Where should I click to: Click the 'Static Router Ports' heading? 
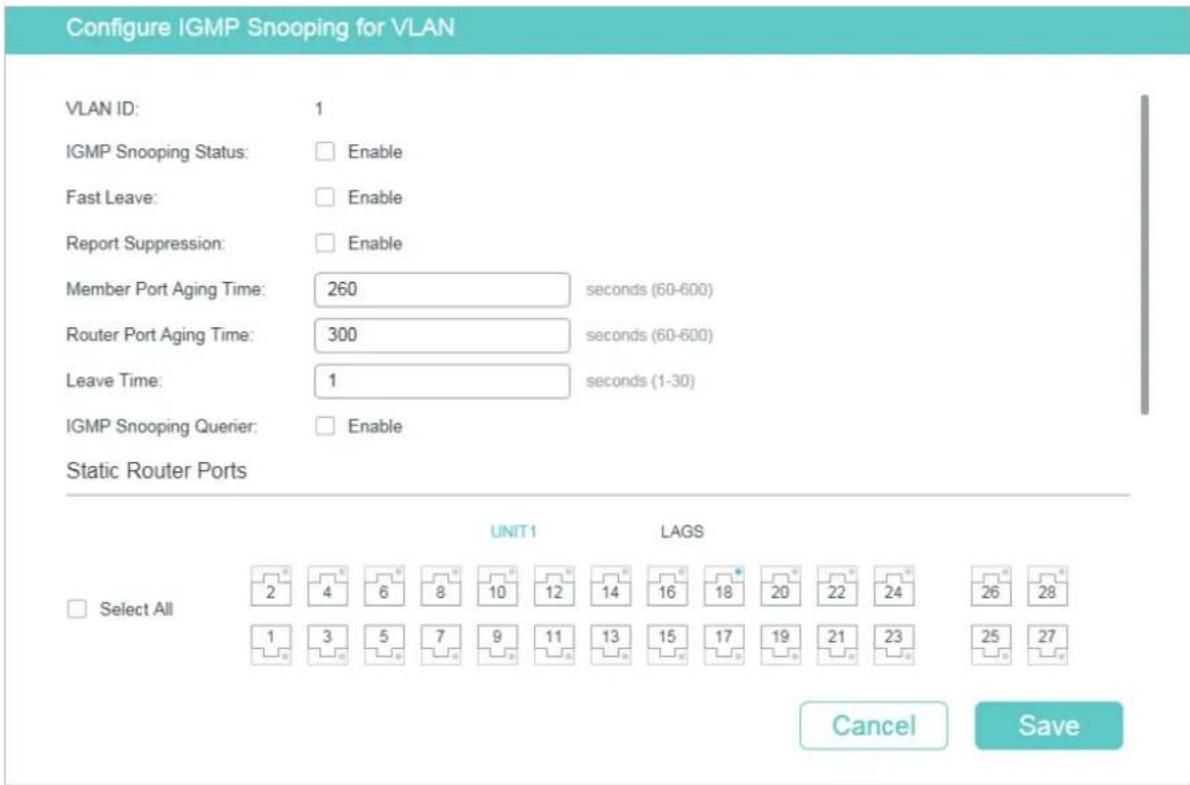point(156,471)
